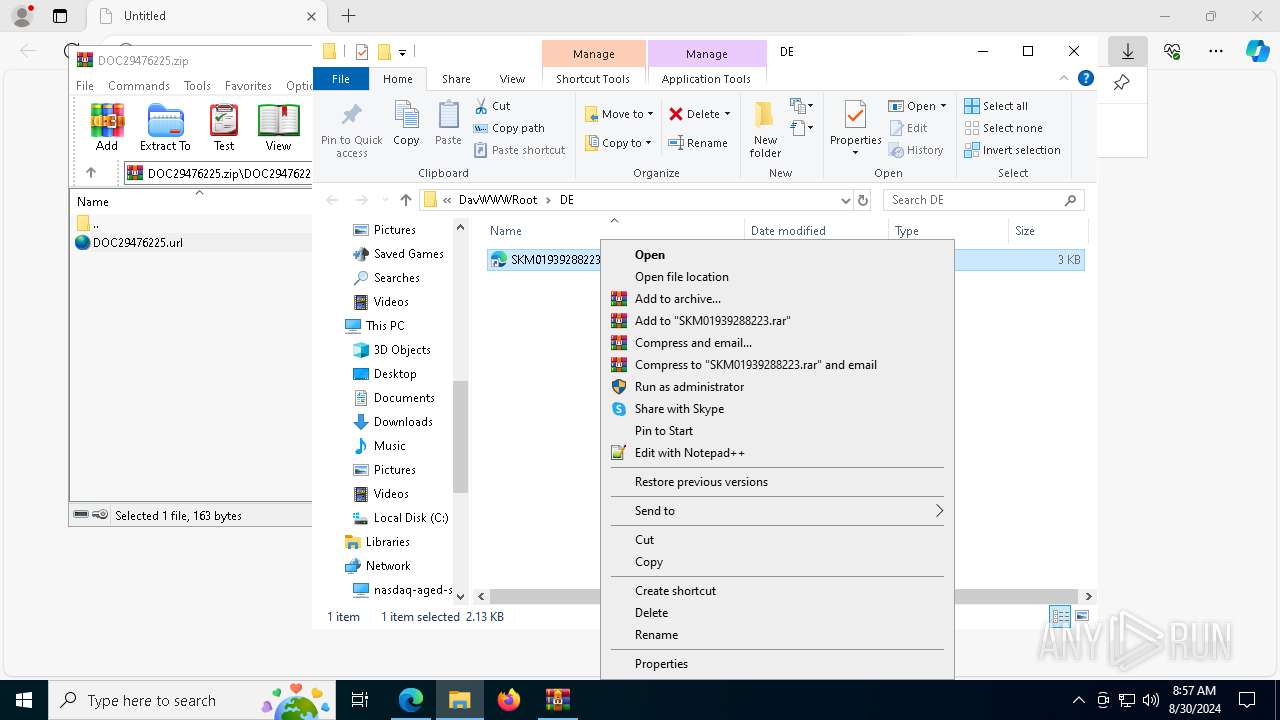Click Paste in Explorer ribbon
The width and height of the screenshot is (1280, 720).
(x=448, y=124)
